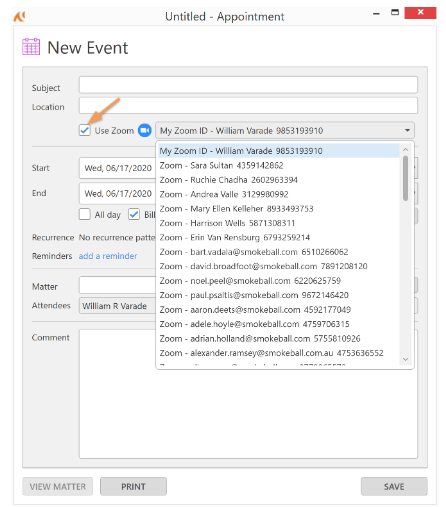Image resolution: width=446 pixels, height=507 pixels.
Task: Choose Zoom - Erin Van Rensburg entry
Action: (x=279, y=238)
